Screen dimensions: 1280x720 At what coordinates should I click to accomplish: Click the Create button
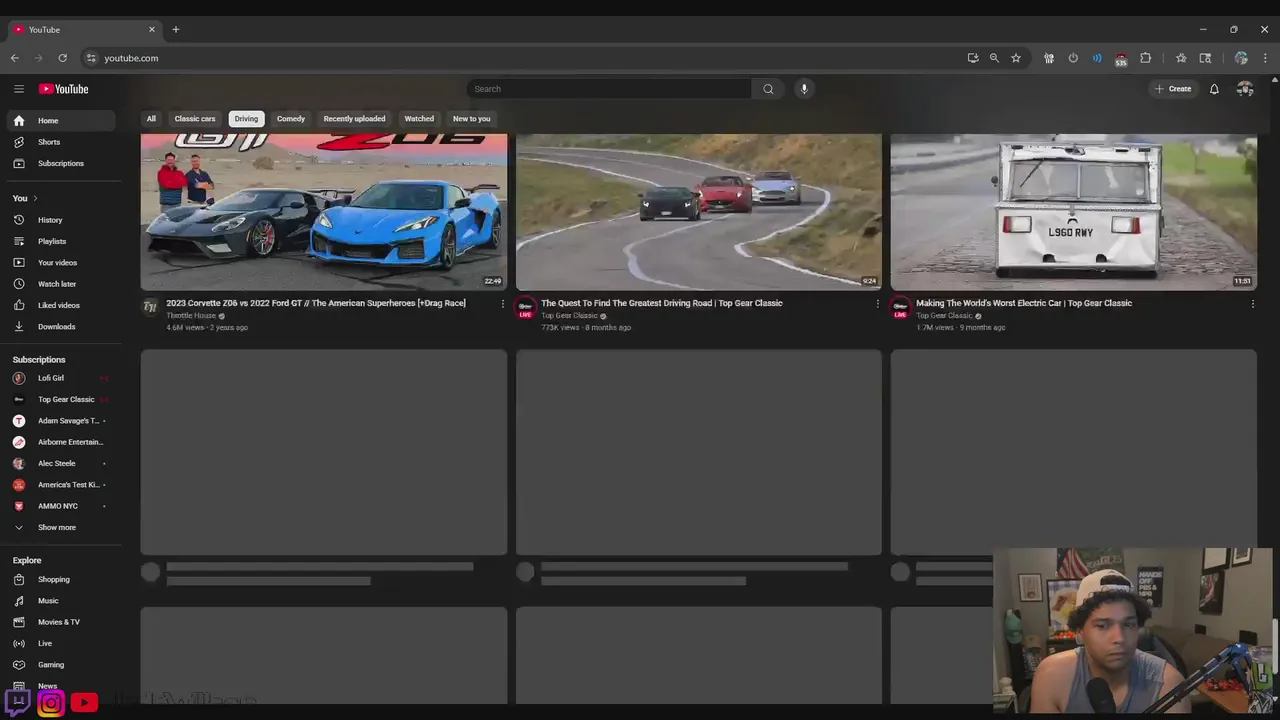pyautogui.click(x=1173, y=89)
